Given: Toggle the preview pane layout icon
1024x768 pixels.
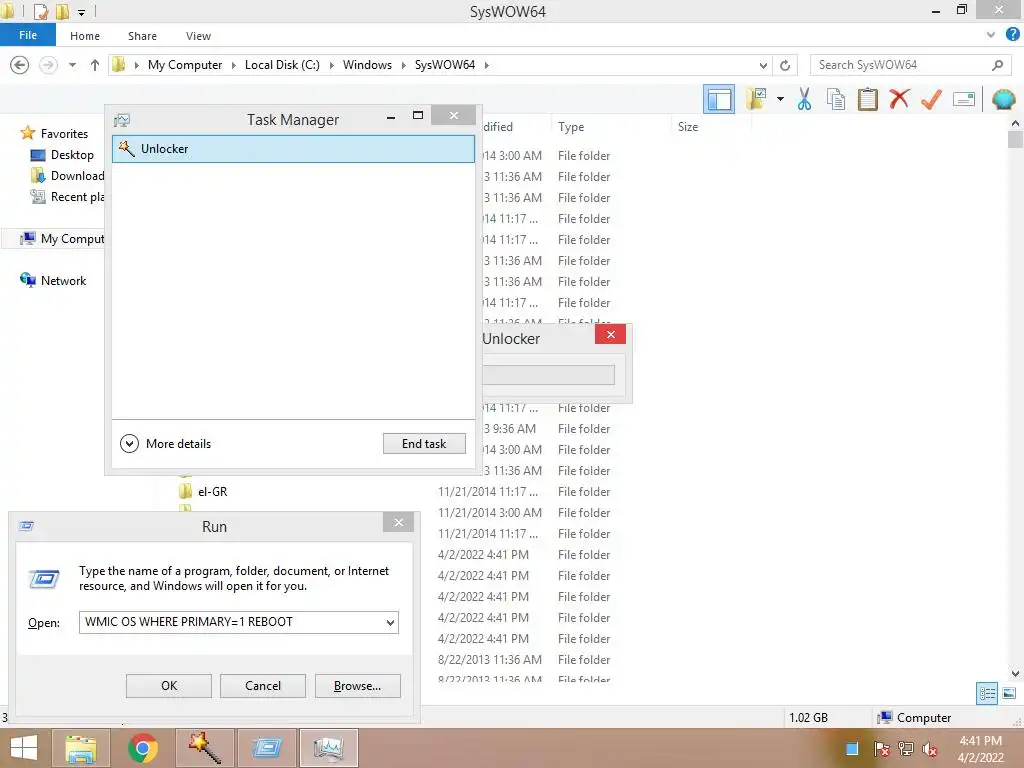Looking at the screenshot, I should click(x=718, y=100).
